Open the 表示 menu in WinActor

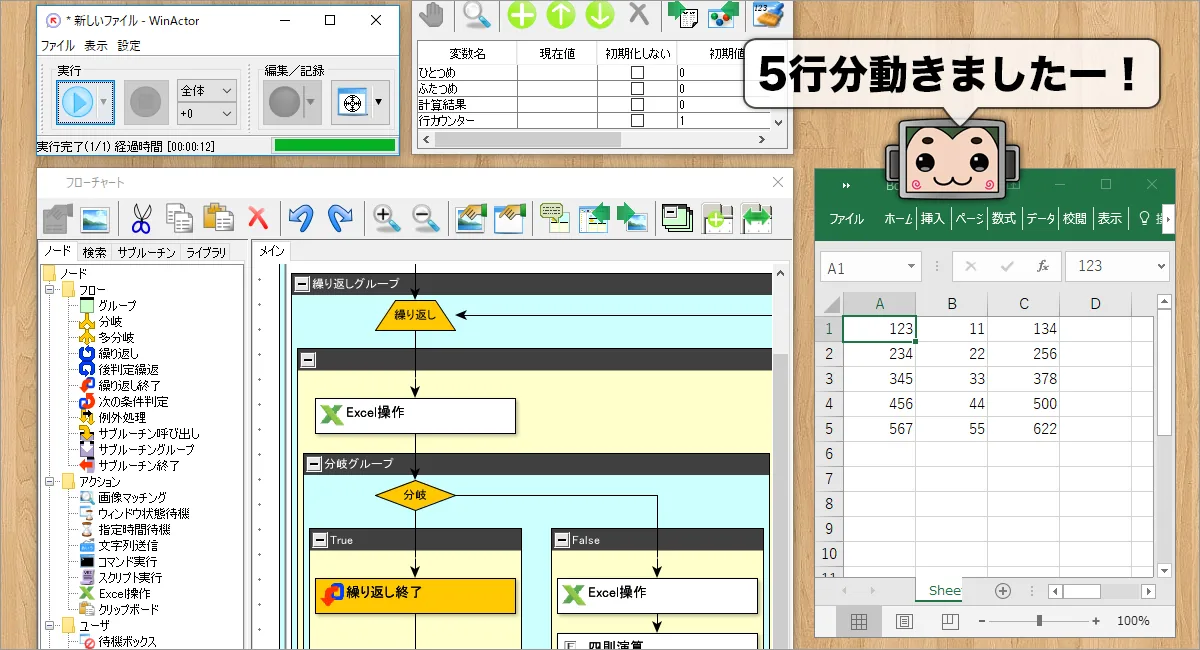[96, 46]
